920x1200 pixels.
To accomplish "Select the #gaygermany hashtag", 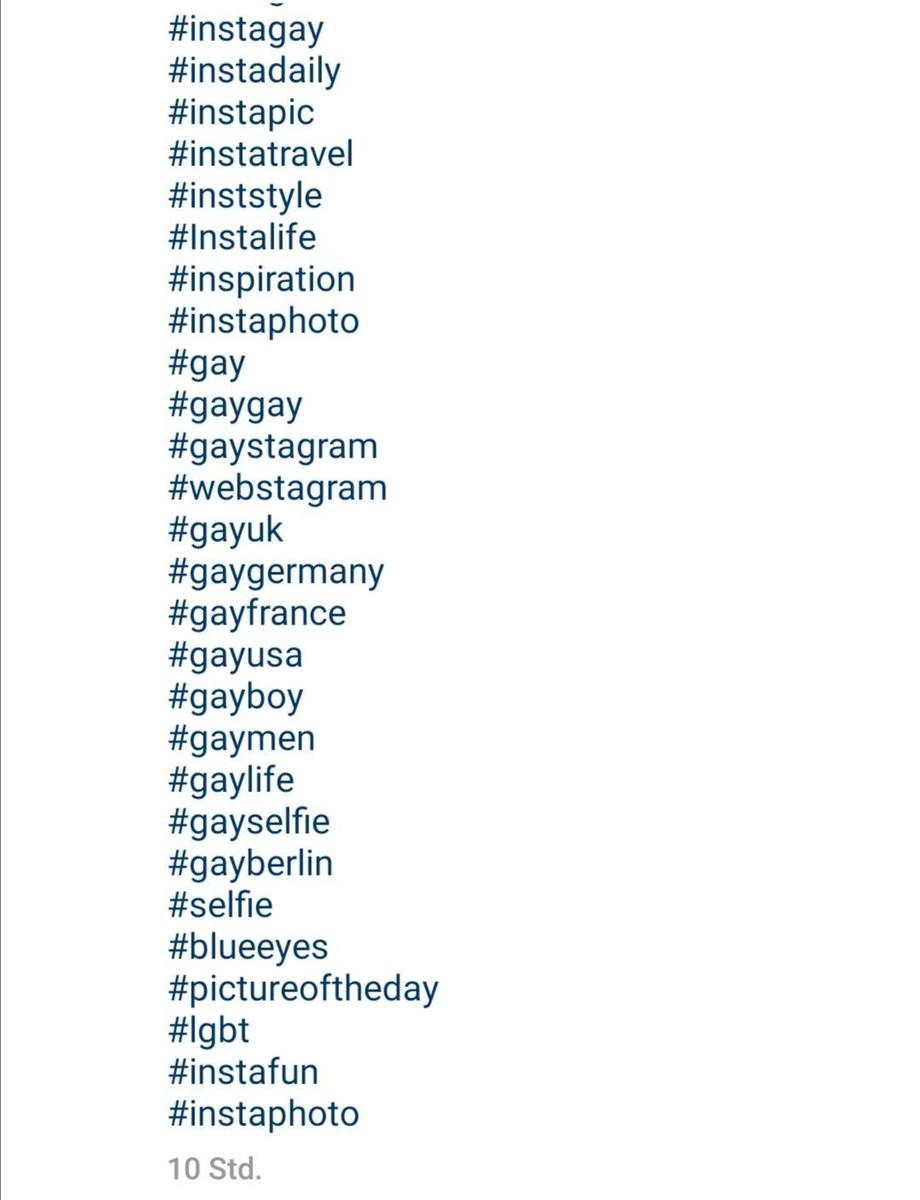I will [x=276, y=573].
